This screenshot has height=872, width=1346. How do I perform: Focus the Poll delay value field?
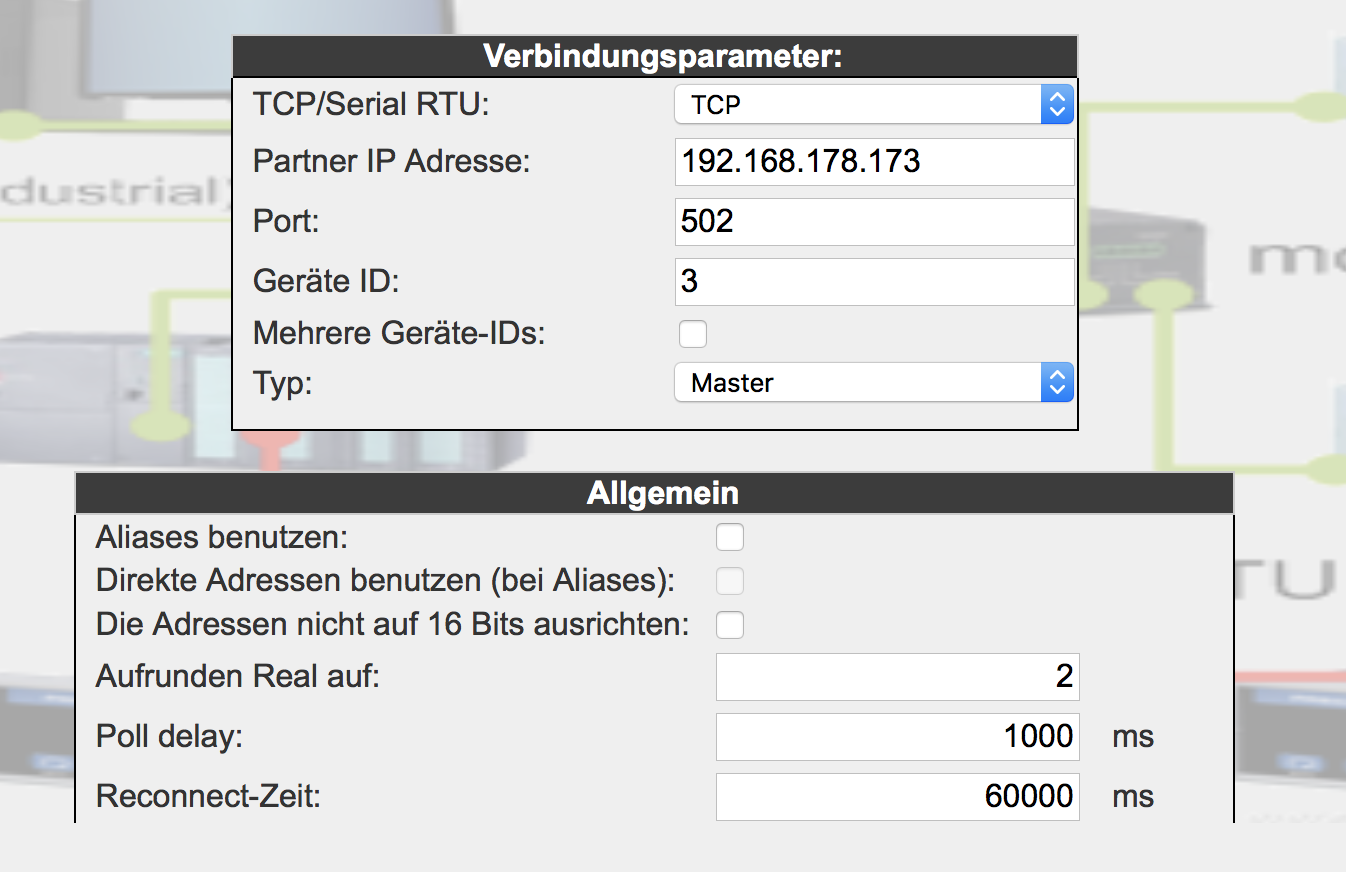click(x=897, y=737)
